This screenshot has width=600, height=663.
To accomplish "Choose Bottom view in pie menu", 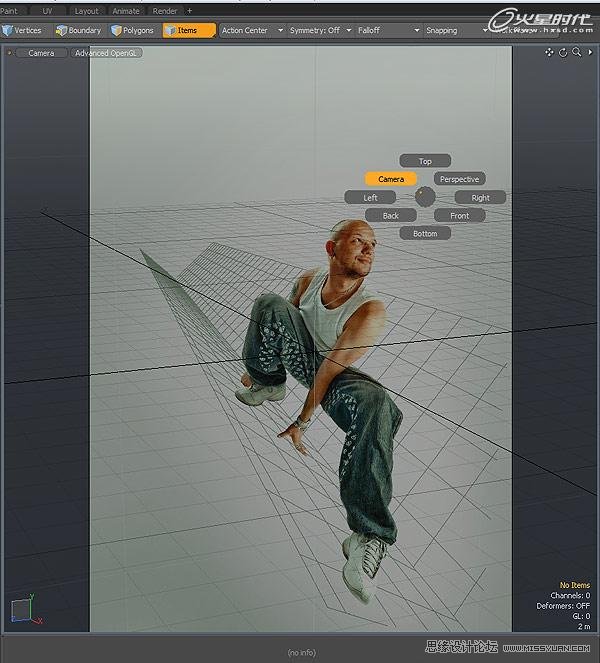I will click(425, 233).
